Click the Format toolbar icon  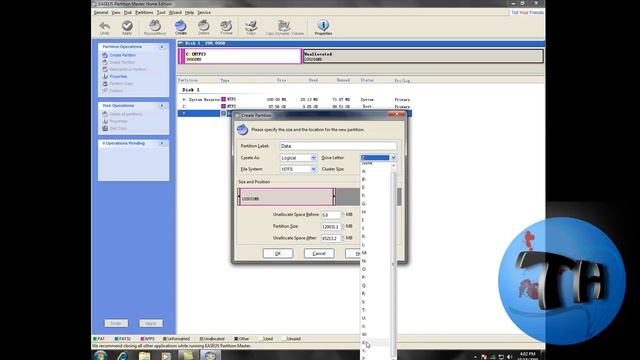point(226,26)
